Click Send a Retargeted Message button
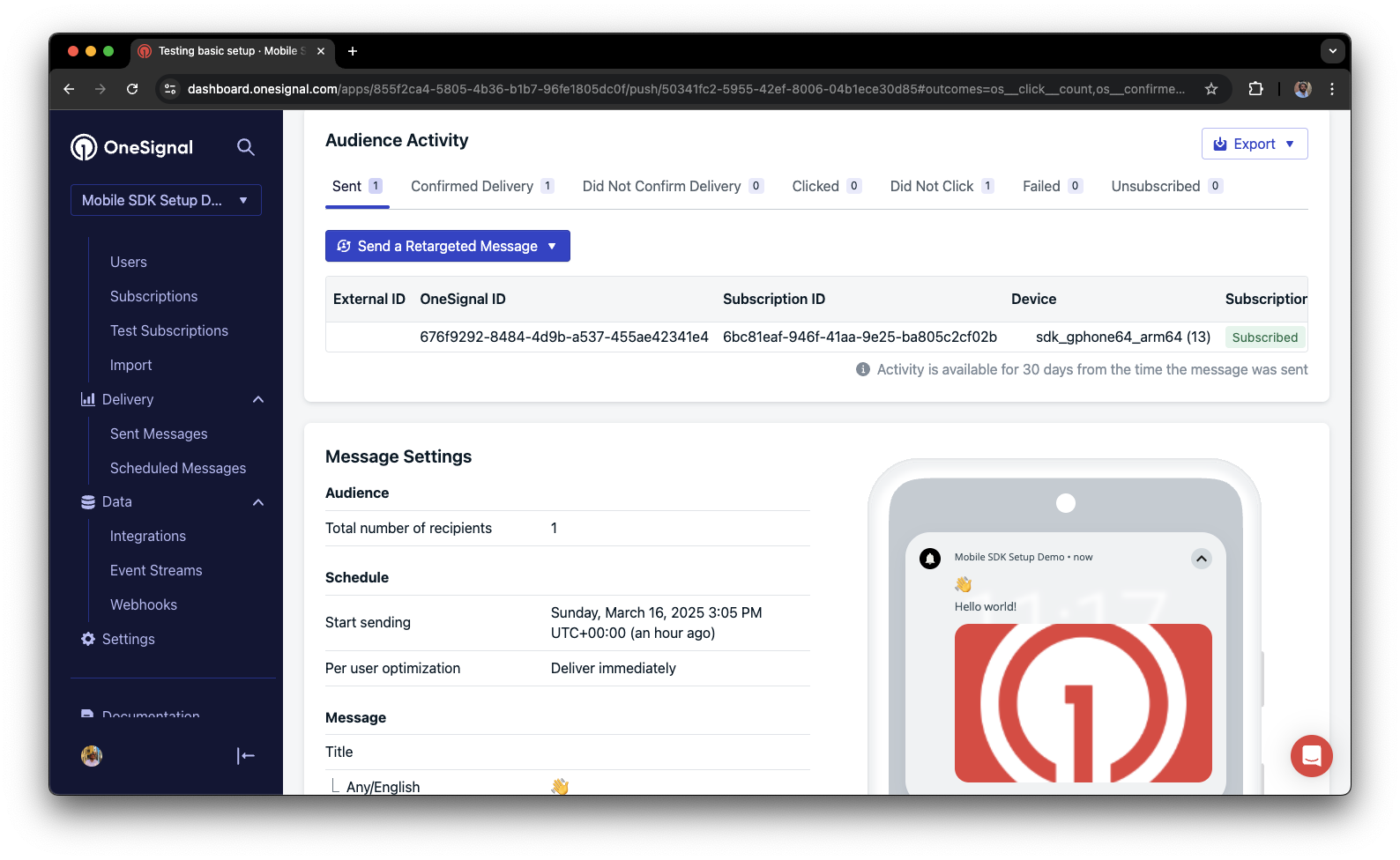The height and width of the screenshot is (860, 1400). (448, 246)
